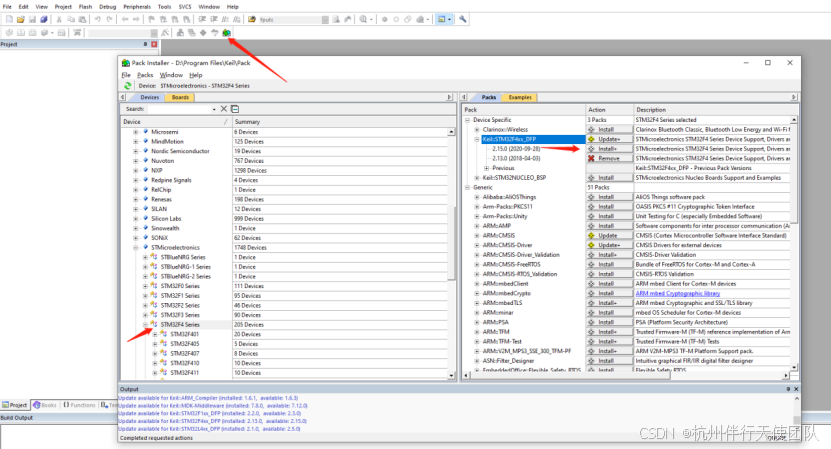The image size is (831, 449).
Task: Click the New file toolbar icon
Action: (9, 20)
